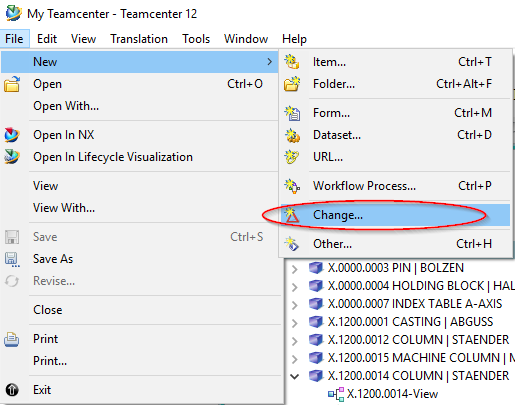This screenshot has height=405, width=515.
Task: Expand X.1200.0001 CASTING tree node
Action: click(294, 323)
